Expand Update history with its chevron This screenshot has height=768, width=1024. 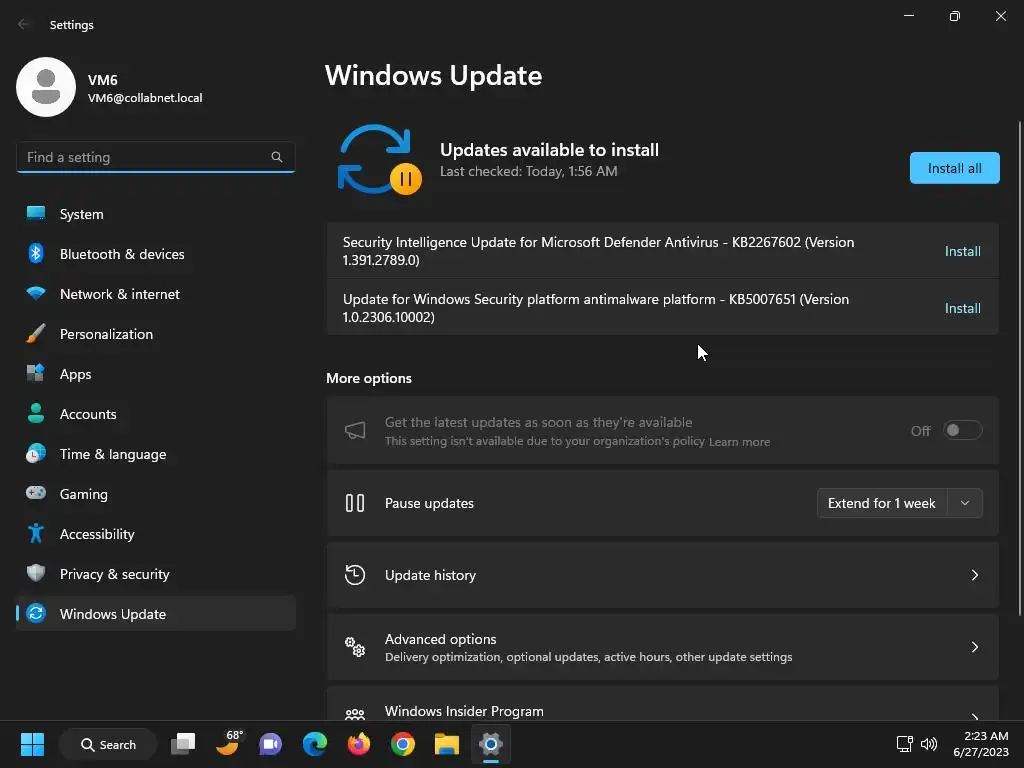click(974, 575)
